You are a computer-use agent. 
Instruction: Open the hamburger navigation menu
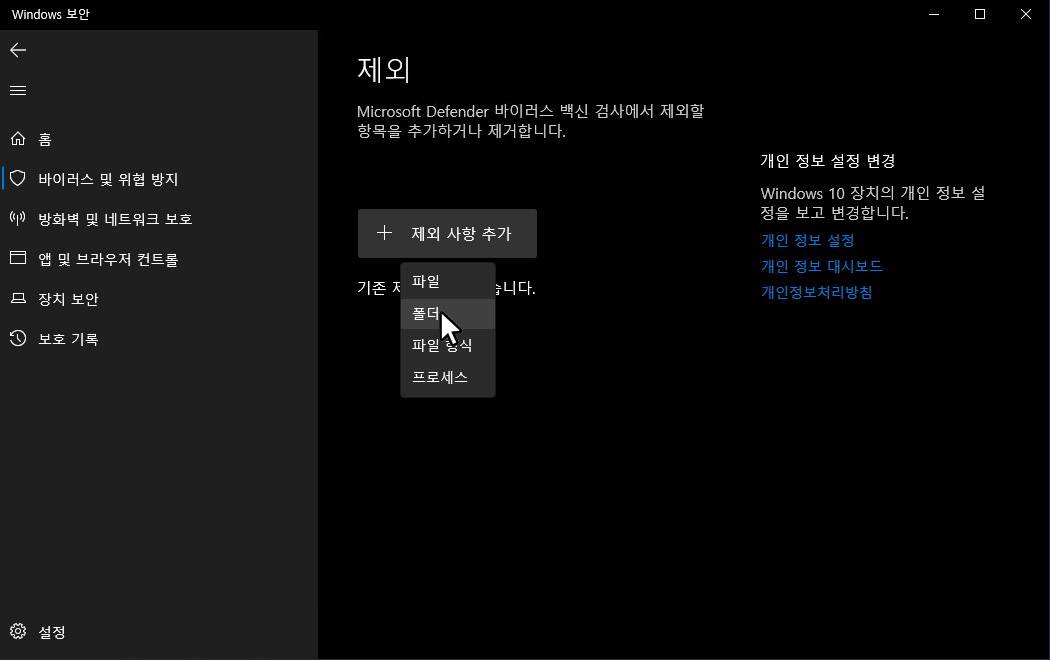coord(18,91)
